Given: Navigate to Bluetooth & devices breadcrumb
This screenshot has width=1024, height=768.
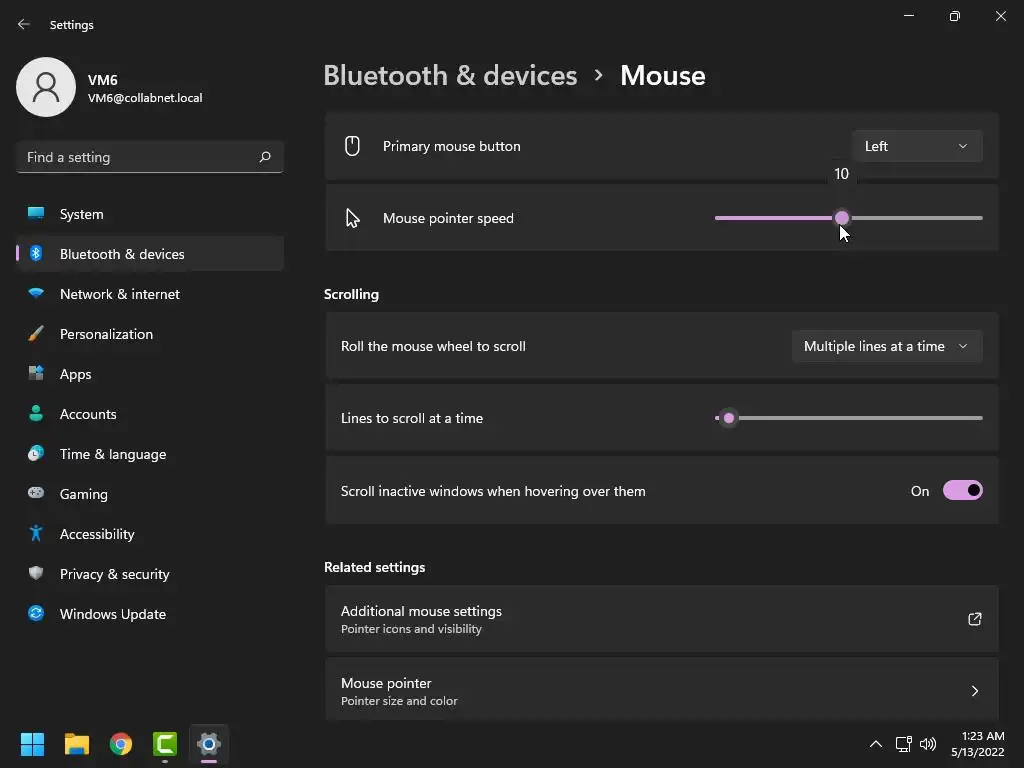Looking at the screenshot, I should coord(450,76).
